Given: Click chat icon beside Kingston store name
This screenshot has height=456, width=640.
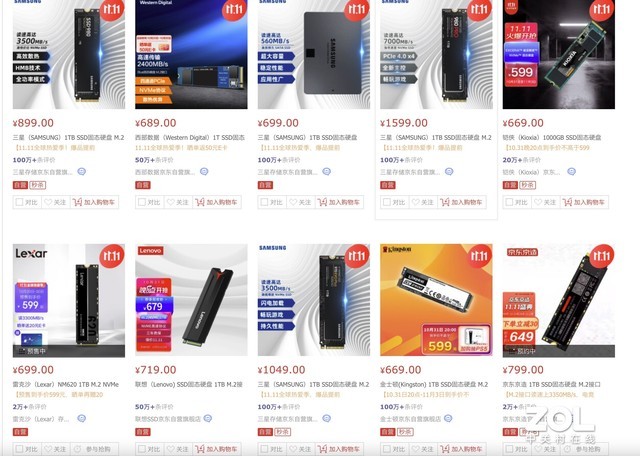Looking at the screenshot, I should click(x=448, y=418).
